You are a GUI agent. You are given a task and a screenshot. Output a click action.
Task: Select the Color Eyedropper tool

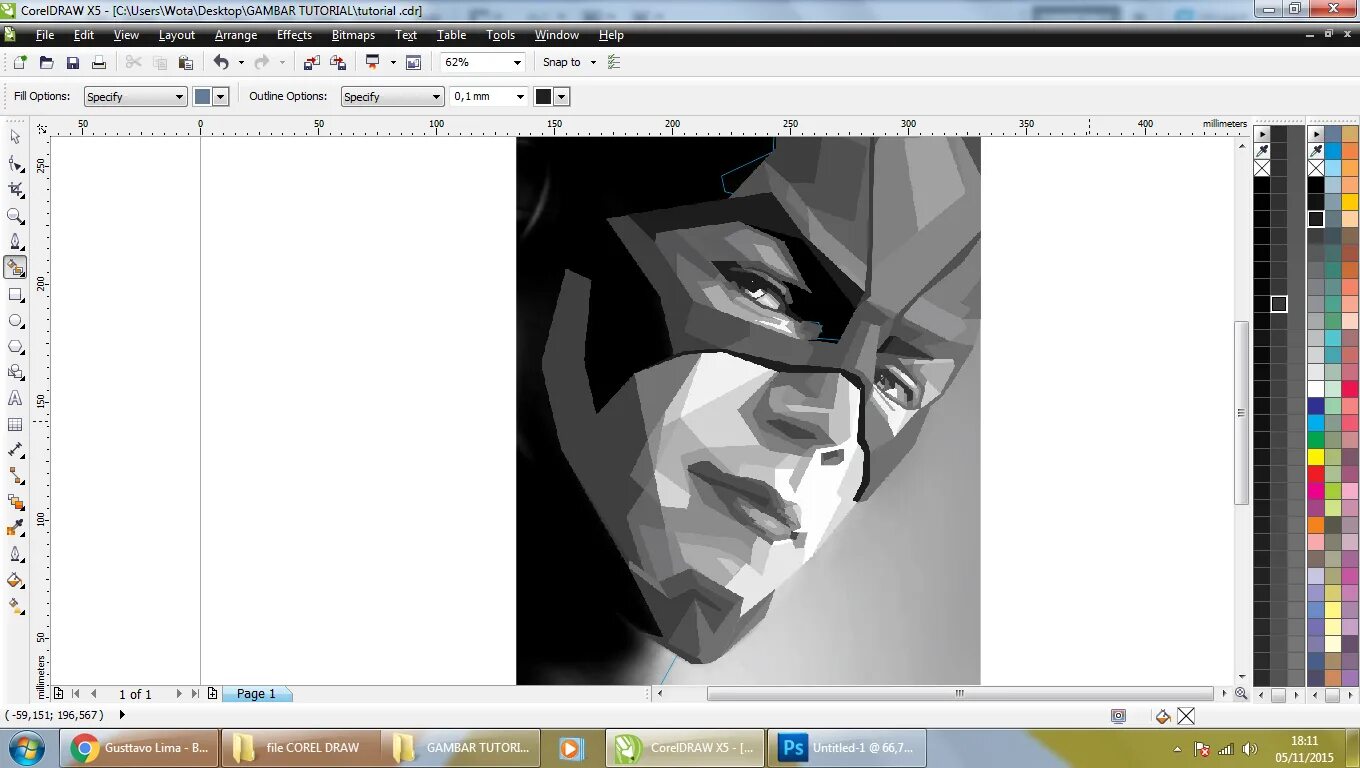coord(15,528)
